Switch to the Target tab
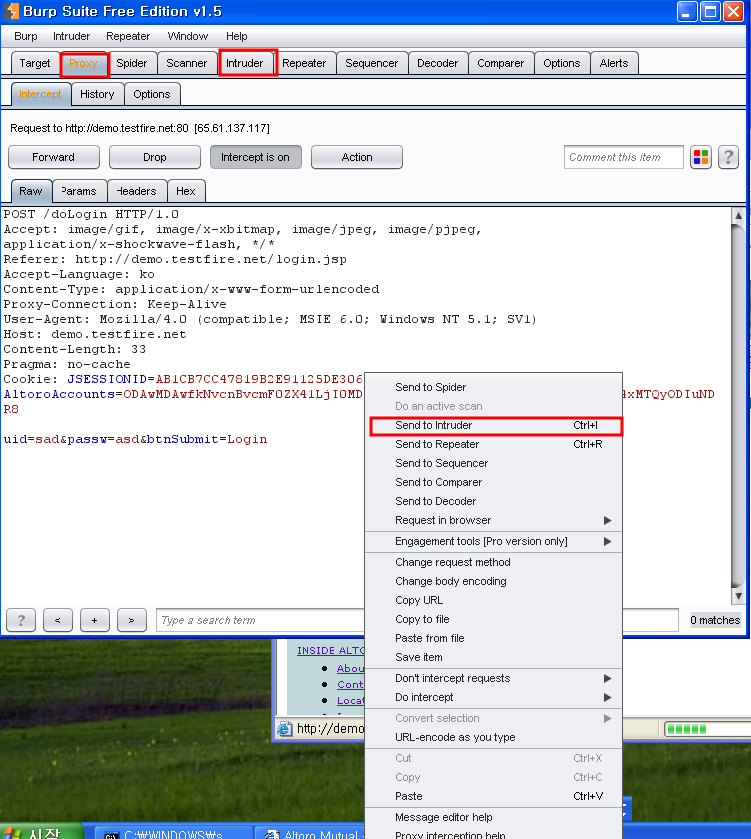The height and width of the screenshot is (839, 751). click(35, 63)
